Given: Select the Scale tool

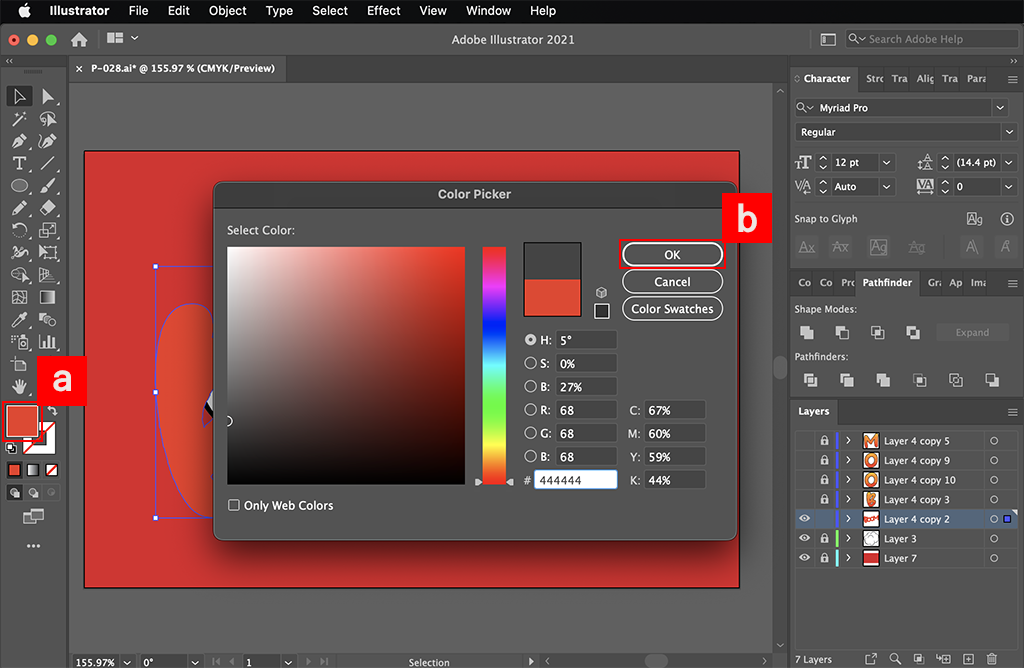Looking at the screenshot, I should point(48,230).
